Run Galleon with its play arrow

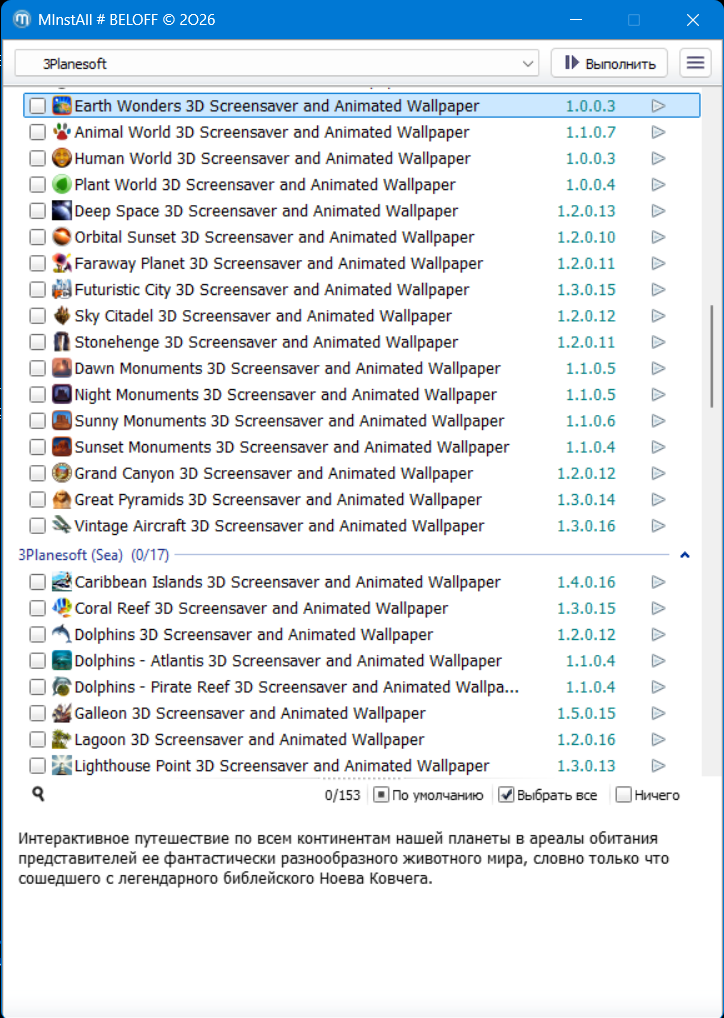coord(658,714)
